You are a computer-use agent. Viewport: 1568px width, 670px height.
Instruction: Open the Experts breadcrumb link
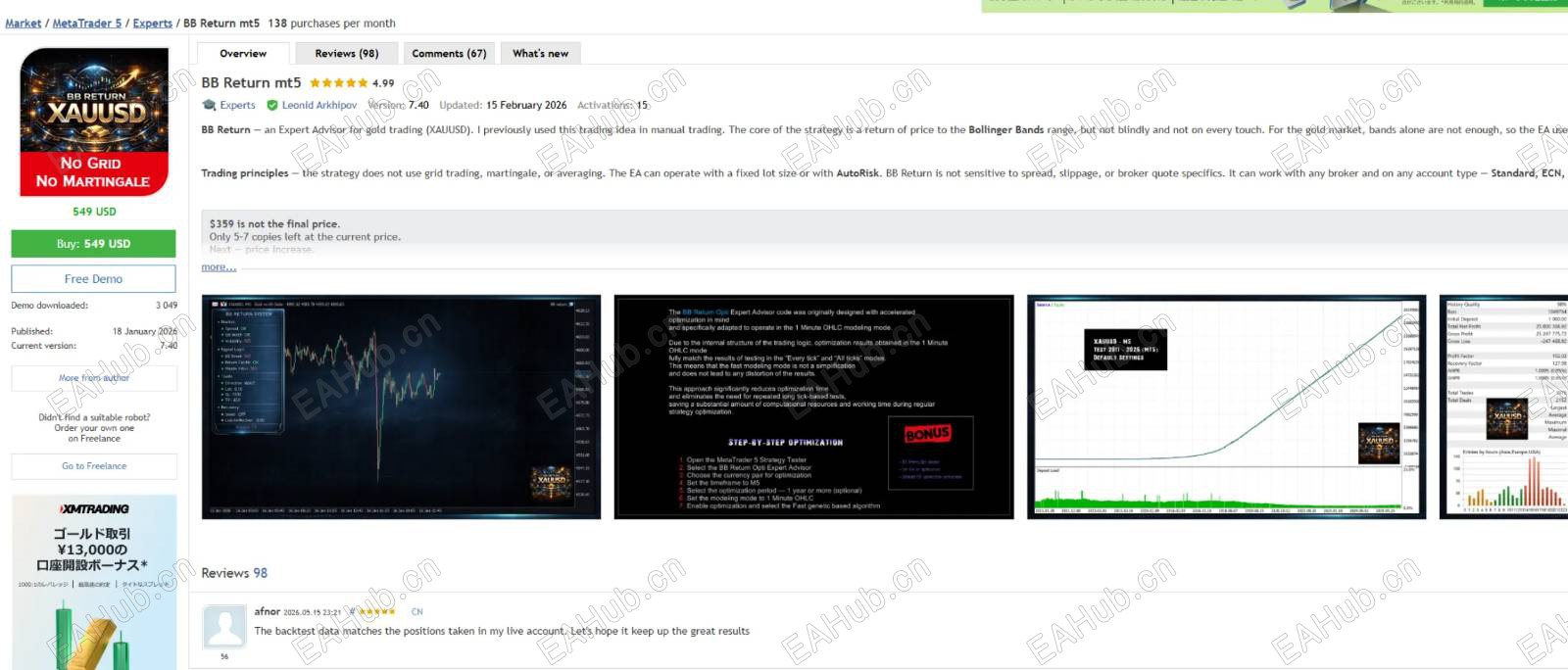pyautogui.click(x=153, y=24)
